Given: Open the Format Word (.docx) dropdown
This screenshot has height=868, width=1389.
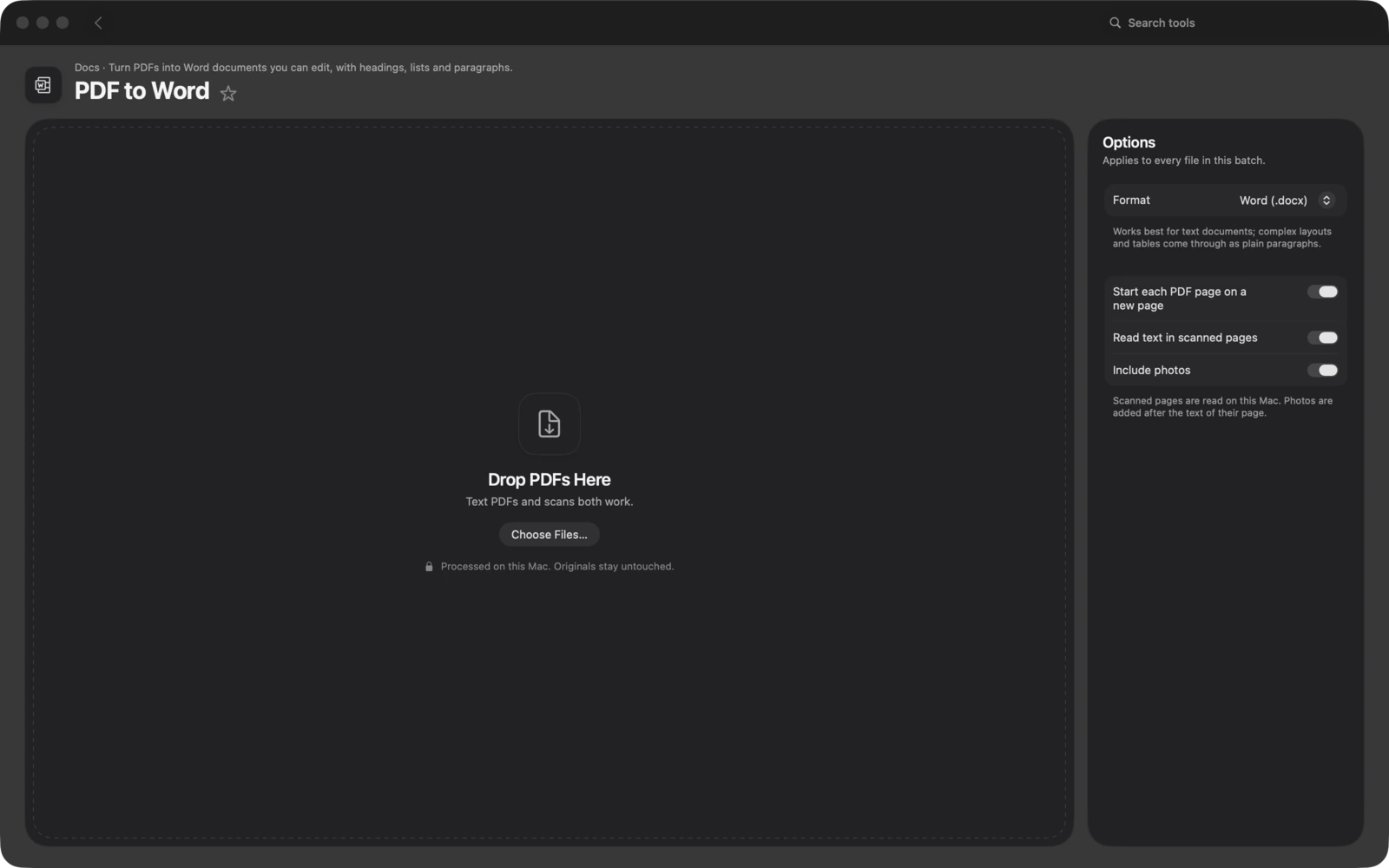Looking at the screenshot, I should (x=1286, y=201).
